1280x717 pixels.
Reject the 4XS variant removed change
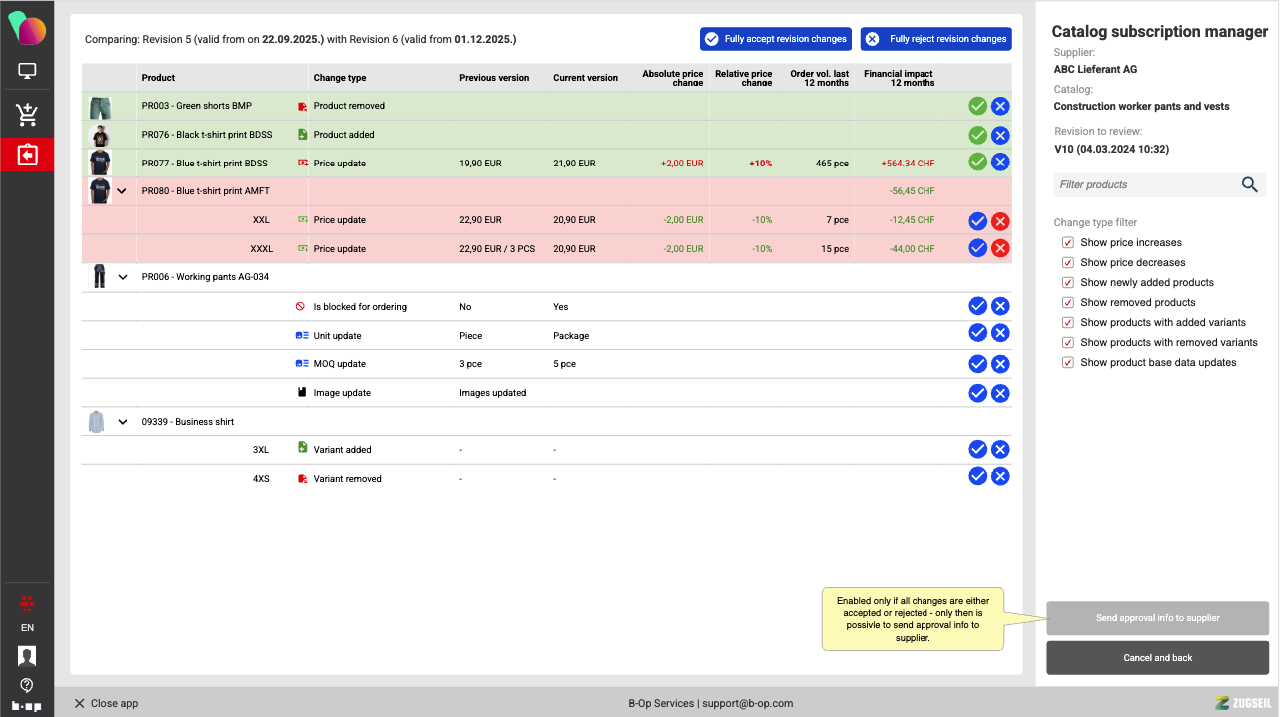click(1000, 477)
